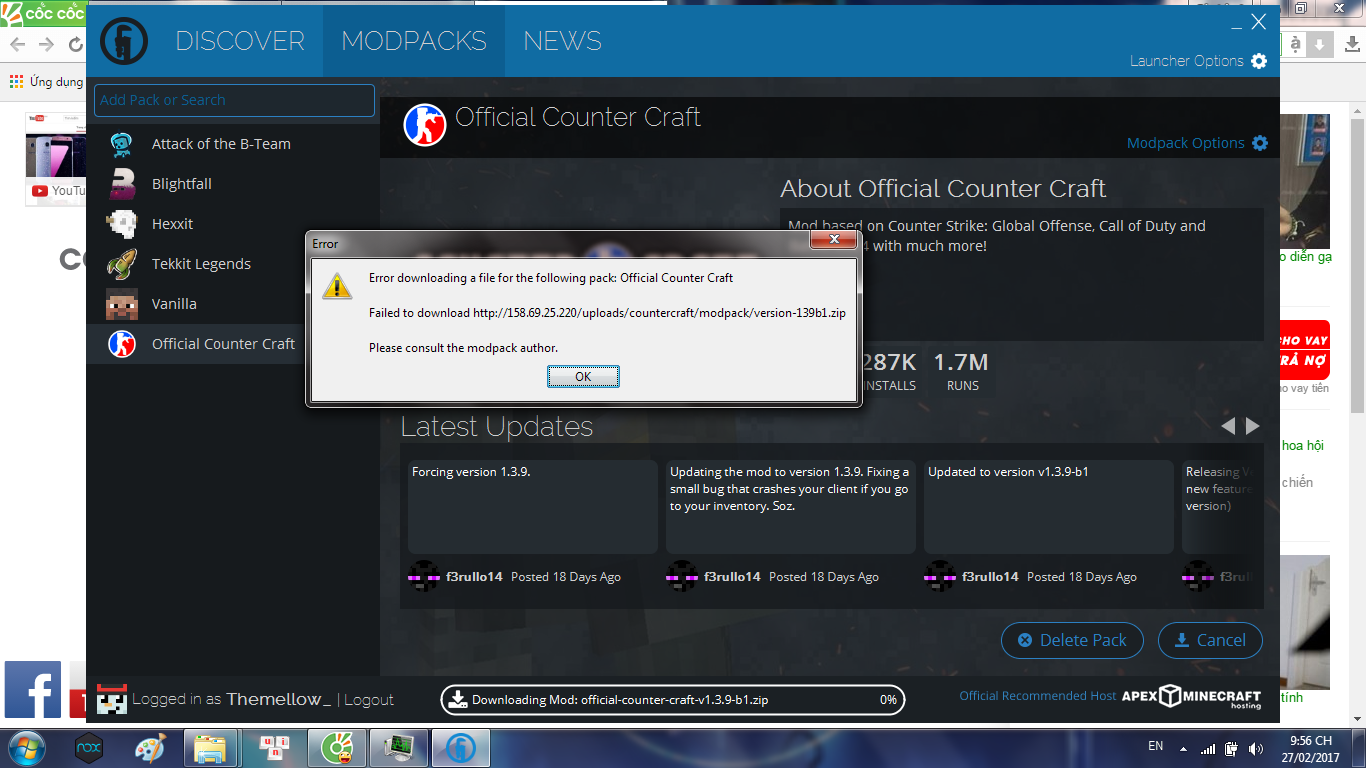Open the Updated to version v1.3.9-b1 card

click(x=1049, y=507)
